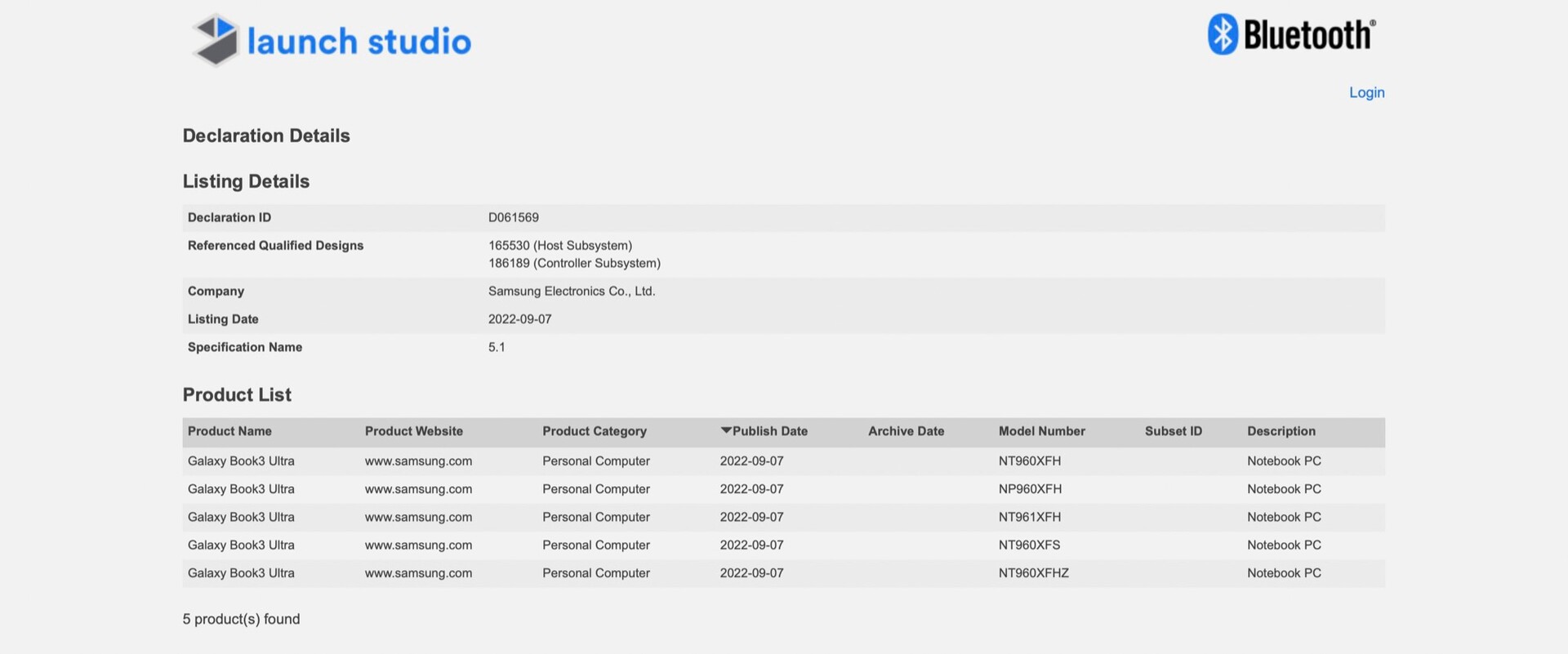
Task: Sort table by Product Name column
Action: click(229, 431)
